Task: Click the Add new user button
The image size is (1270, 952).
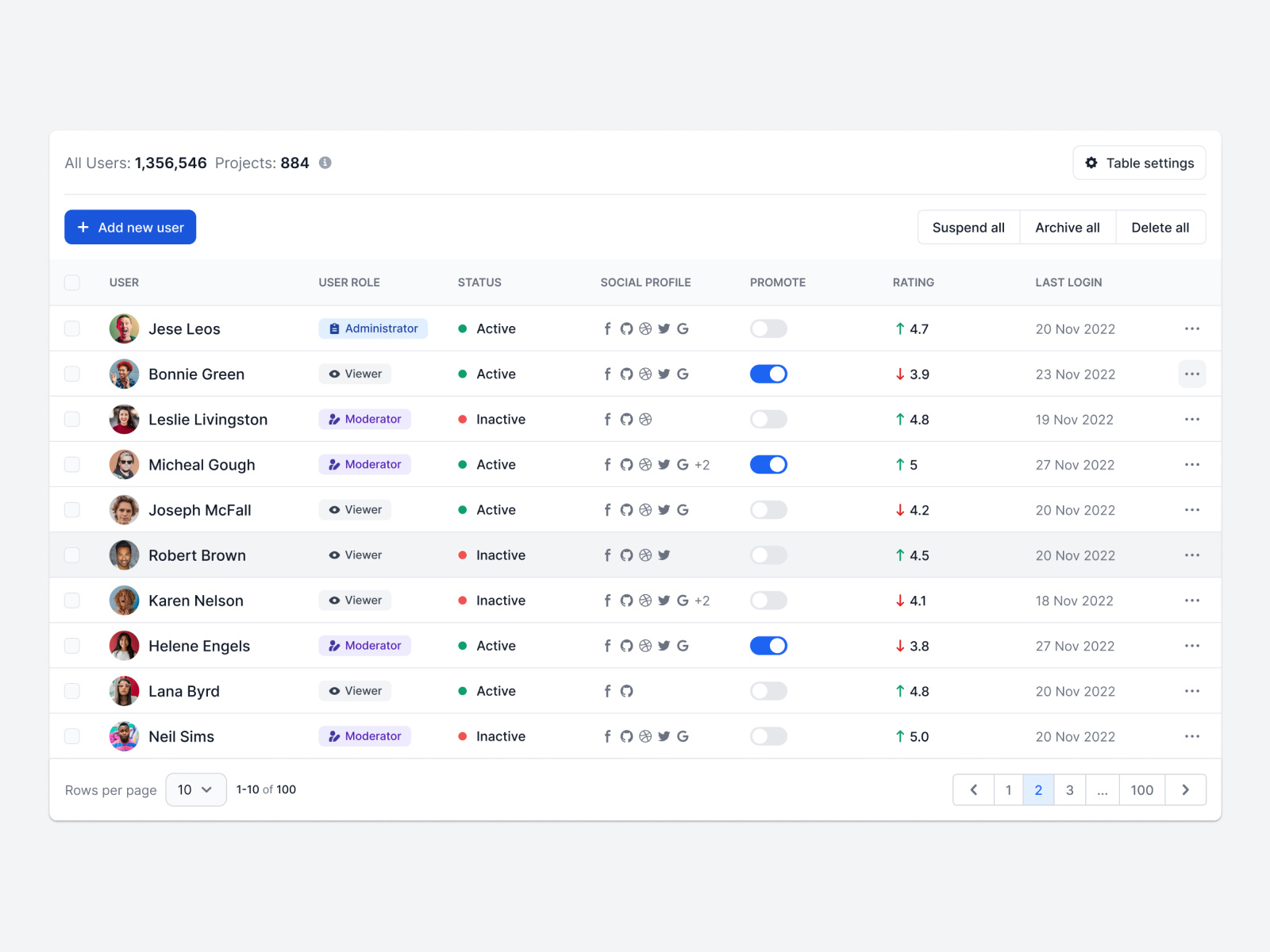Action: pos(129,227)
